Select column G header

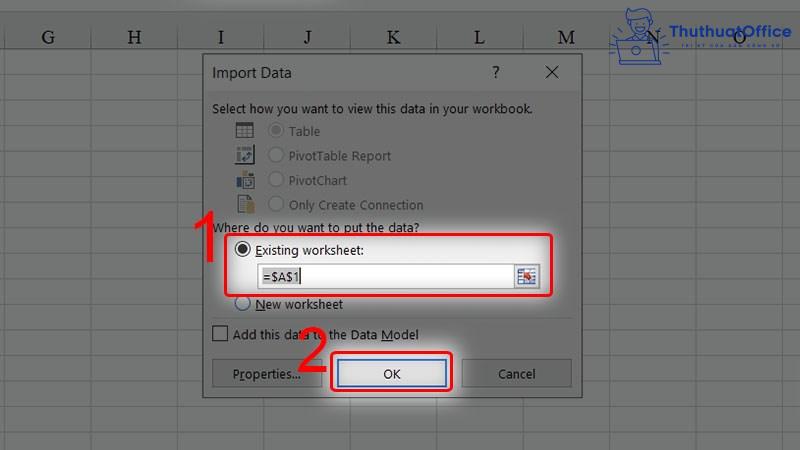[48, 37]
